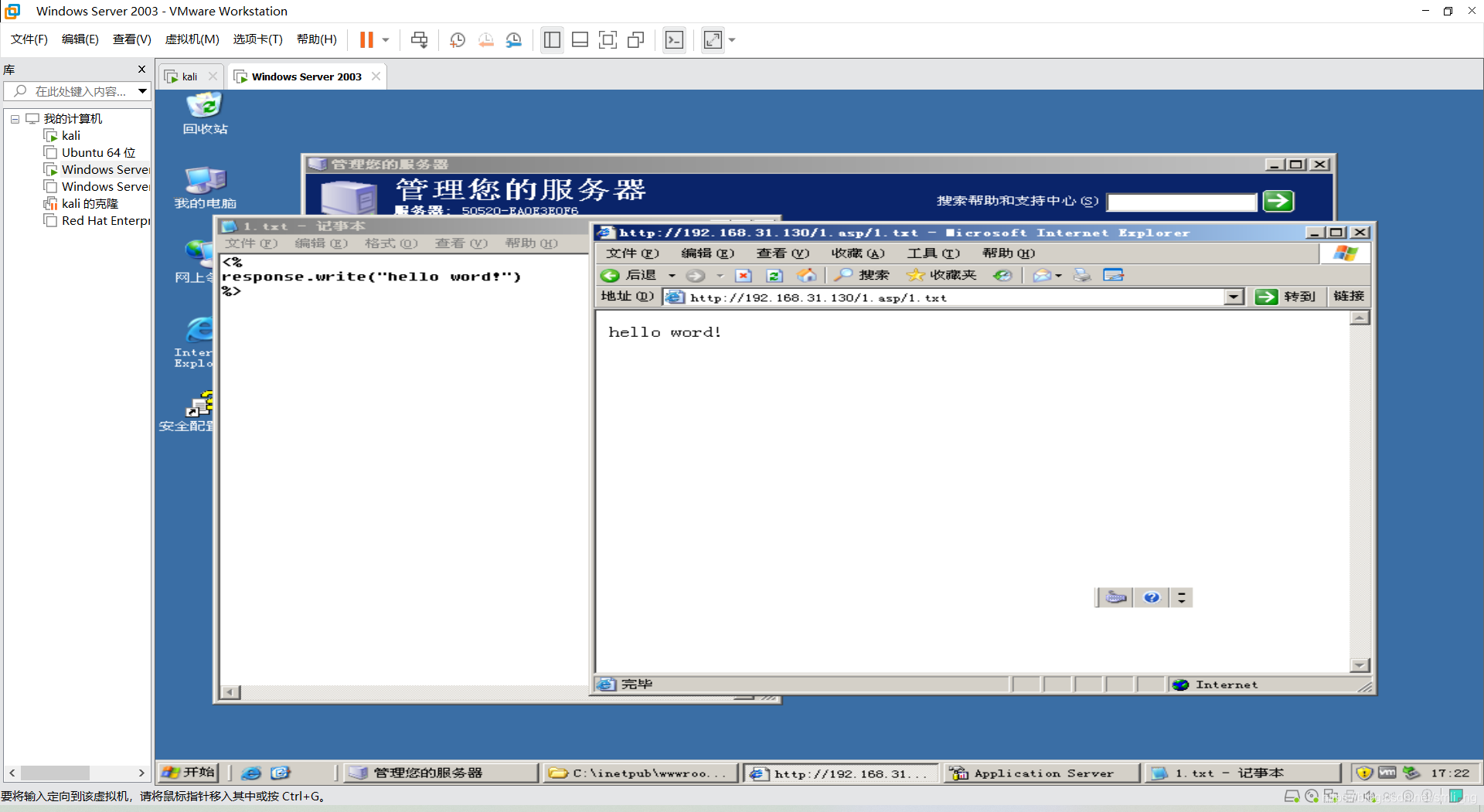Expand the IE address bar dropdown

point(1234,297)
